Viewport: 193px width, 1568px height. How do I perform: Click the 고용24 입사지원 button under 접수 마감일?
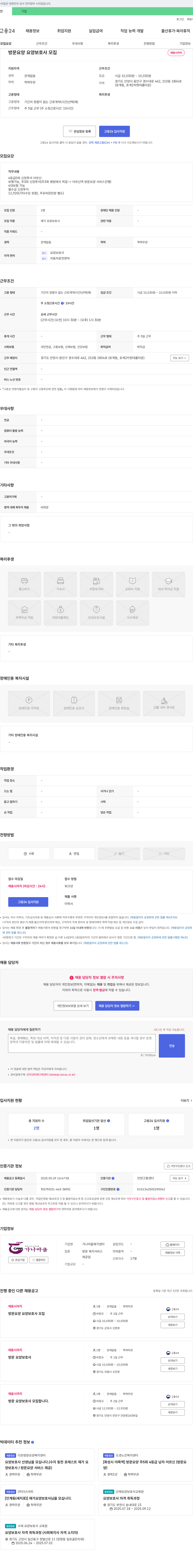28,902
